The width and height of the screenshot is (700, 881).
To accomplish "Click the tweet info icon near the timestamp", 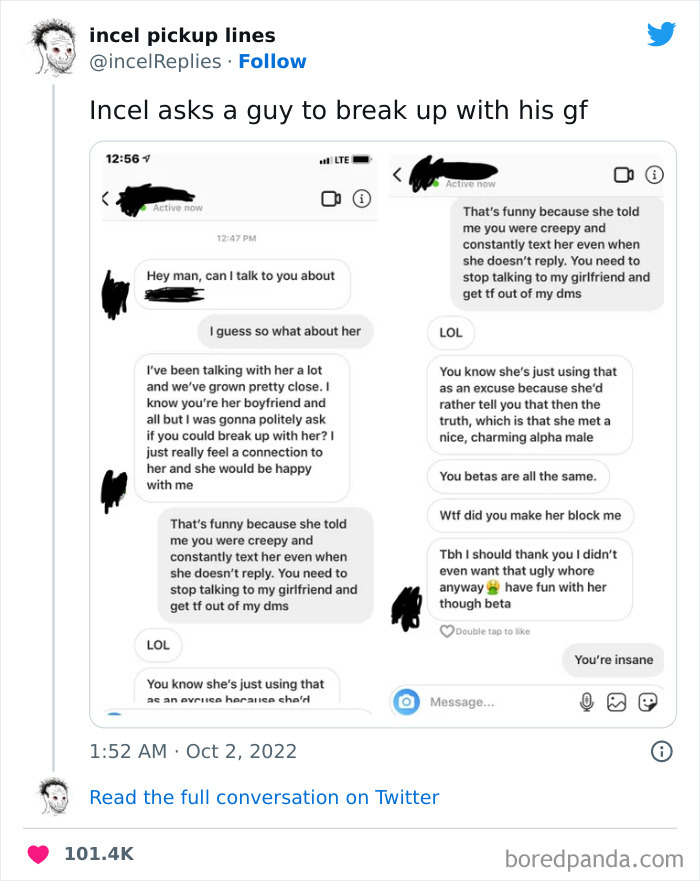I will 661,748.
